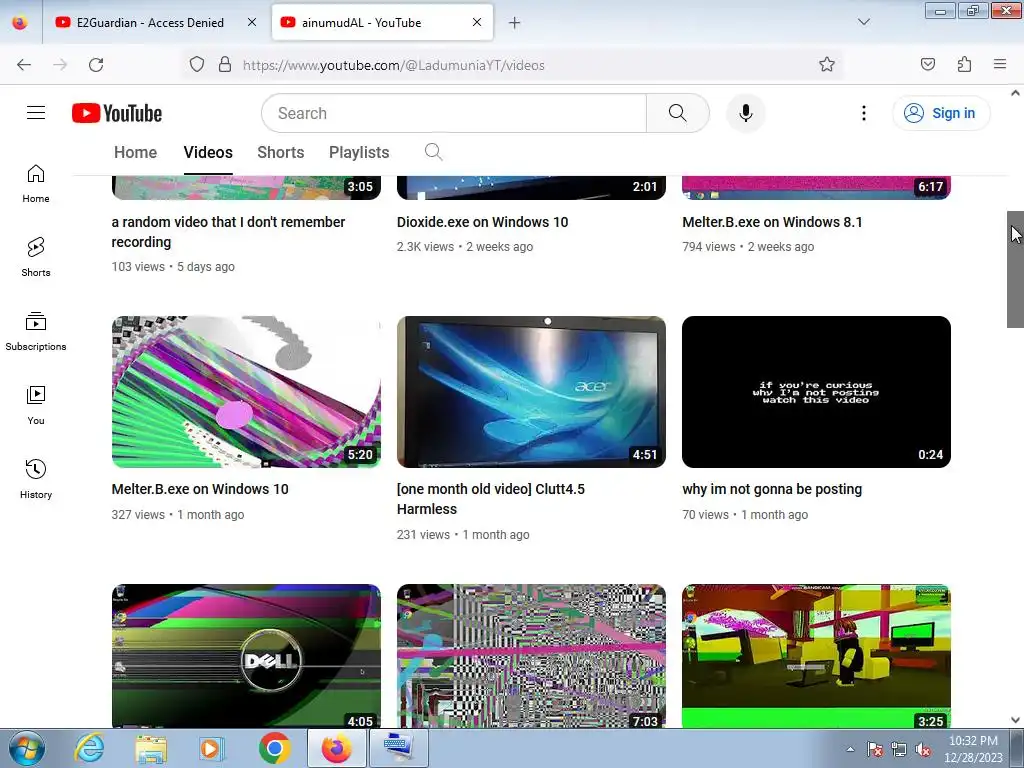1024x768 pixels.
Task: Open channel Videos tab
Action: coord(208,152)
